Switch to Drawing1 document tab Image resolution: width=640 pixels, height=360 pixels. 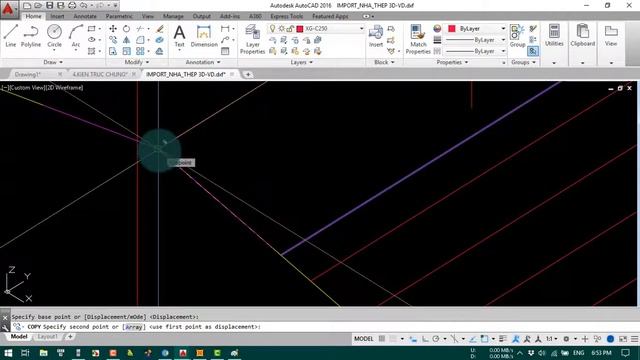tap(28, 74)
